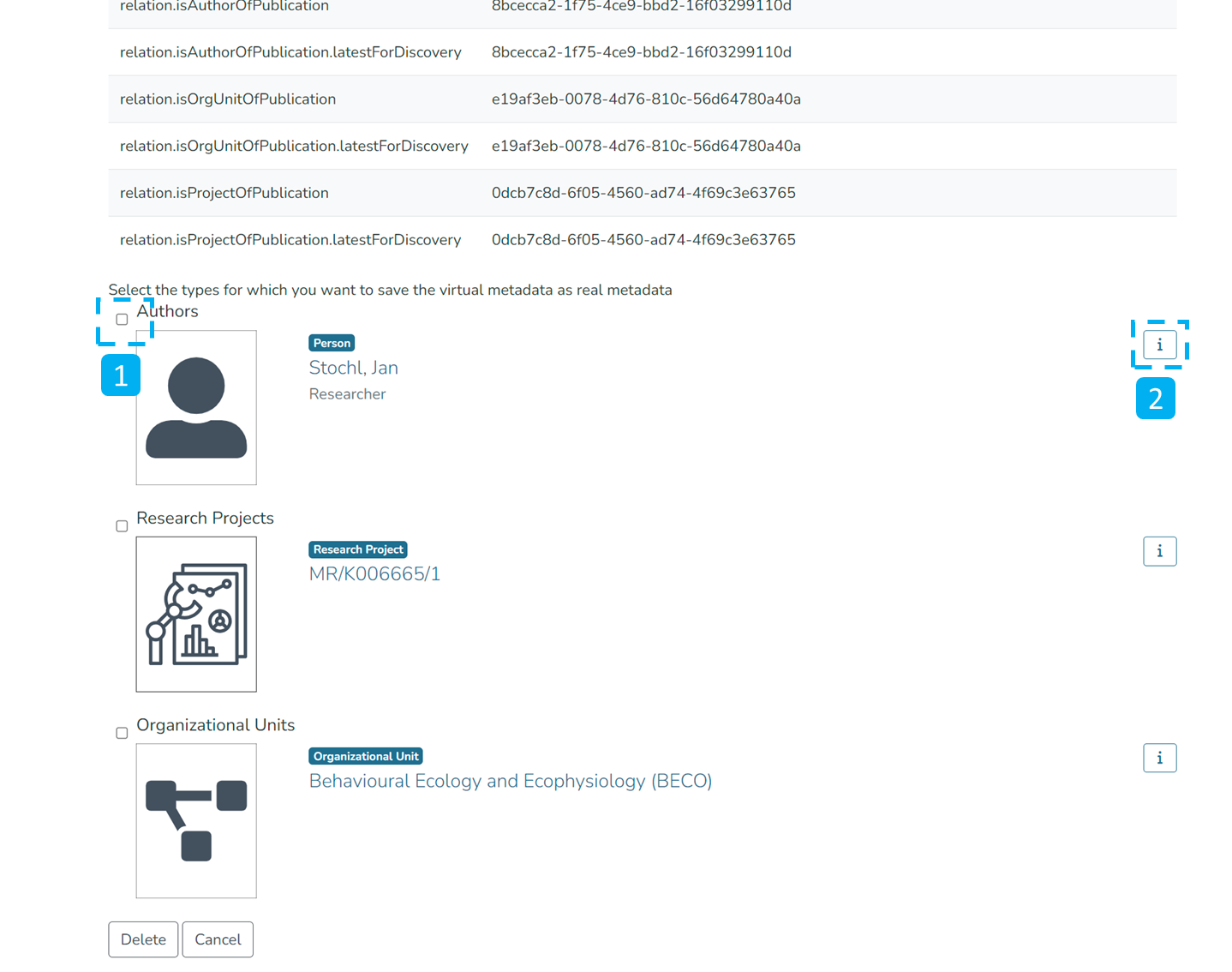View info for Behavioural Ecology organizational unit
Image resolution: width=1232 pixels, height=972 pixels.
(x=1159, y=758)
